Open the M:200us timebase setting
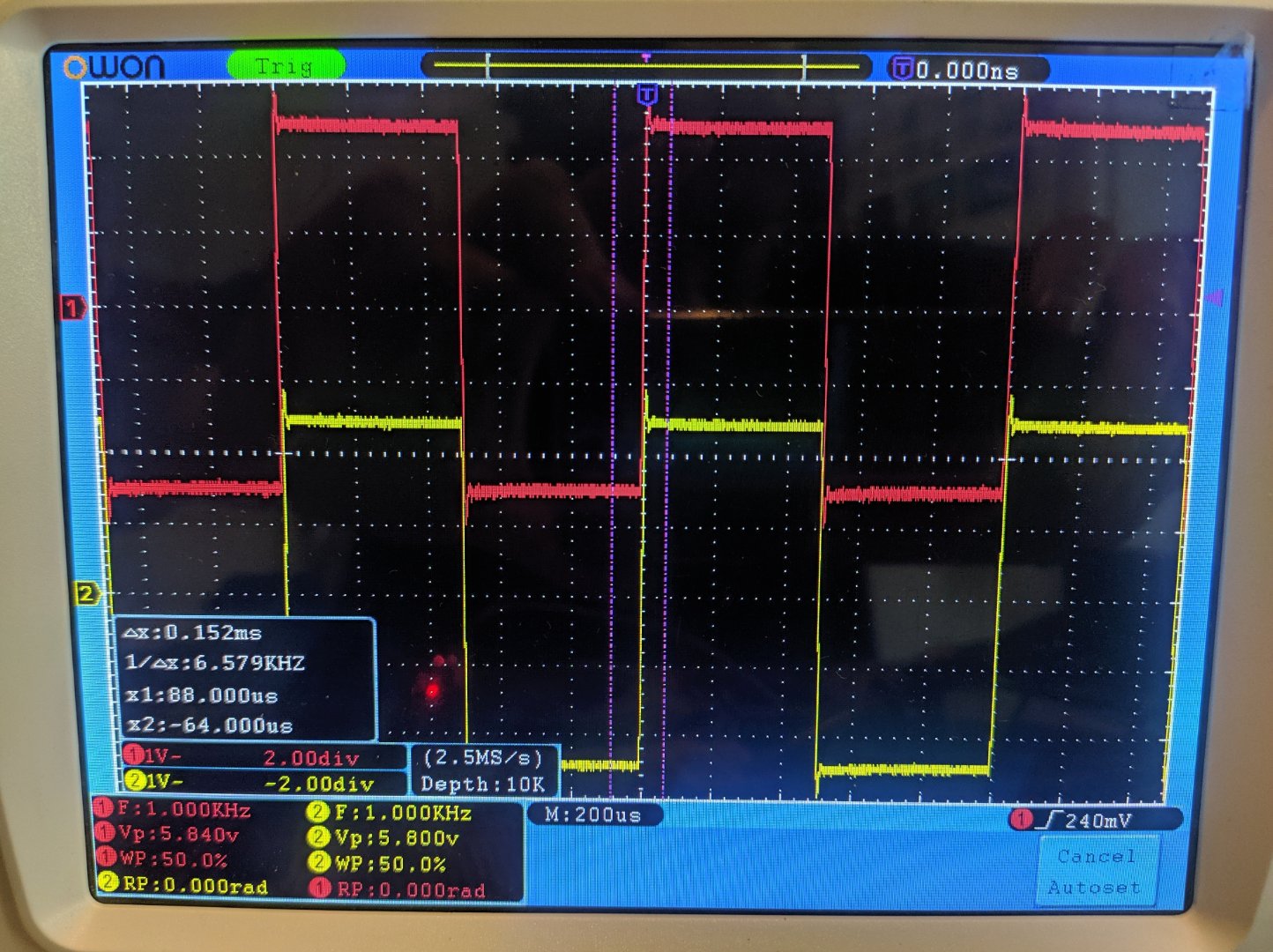Image resolution: width=1273 pixels, height=952 pixels. (x=592, y=814)
